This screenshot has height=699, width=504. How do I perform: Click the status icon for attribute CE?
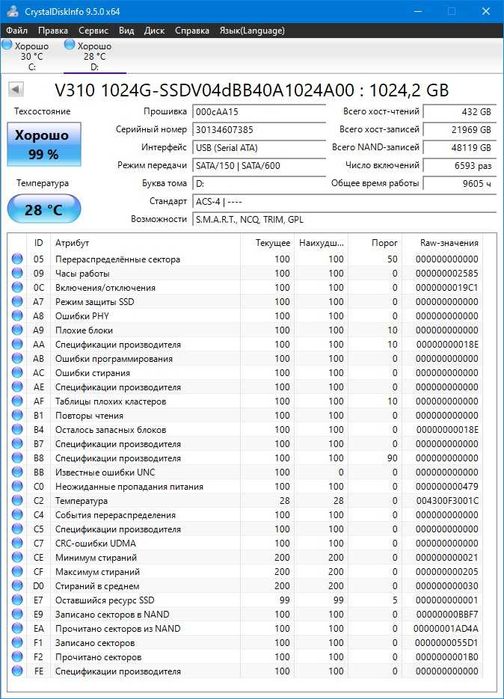pos(17,557)
